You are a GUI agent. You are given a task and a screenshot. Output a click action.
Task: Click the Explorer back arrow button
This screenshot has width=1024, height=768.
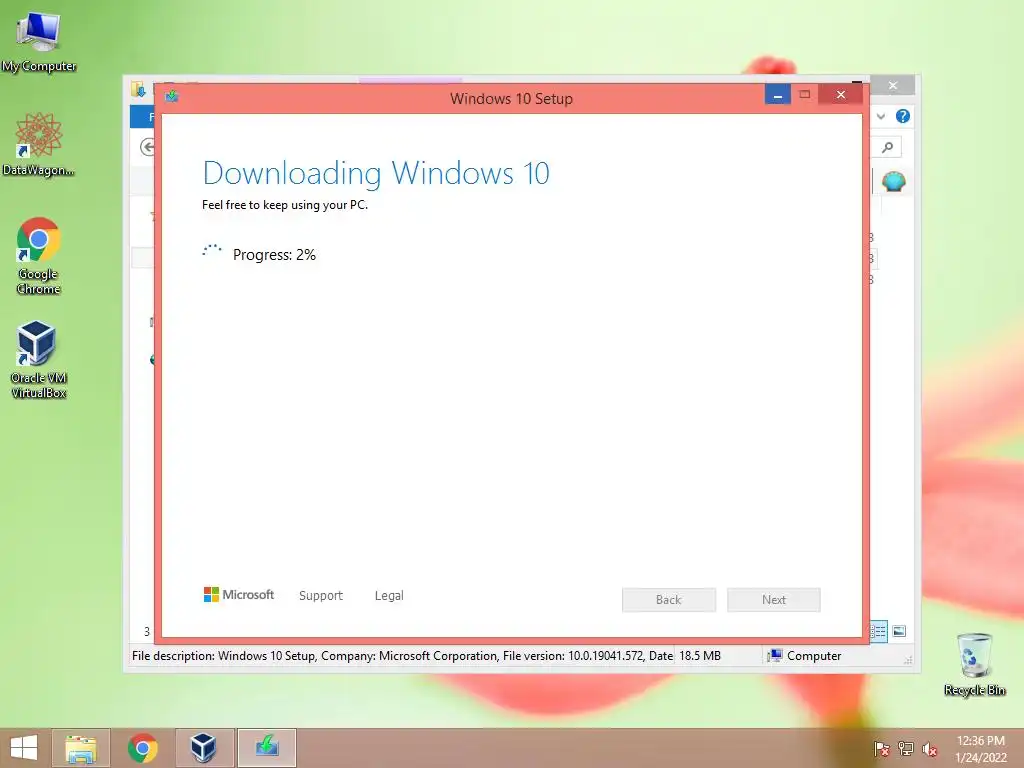(x=148, y=148)
